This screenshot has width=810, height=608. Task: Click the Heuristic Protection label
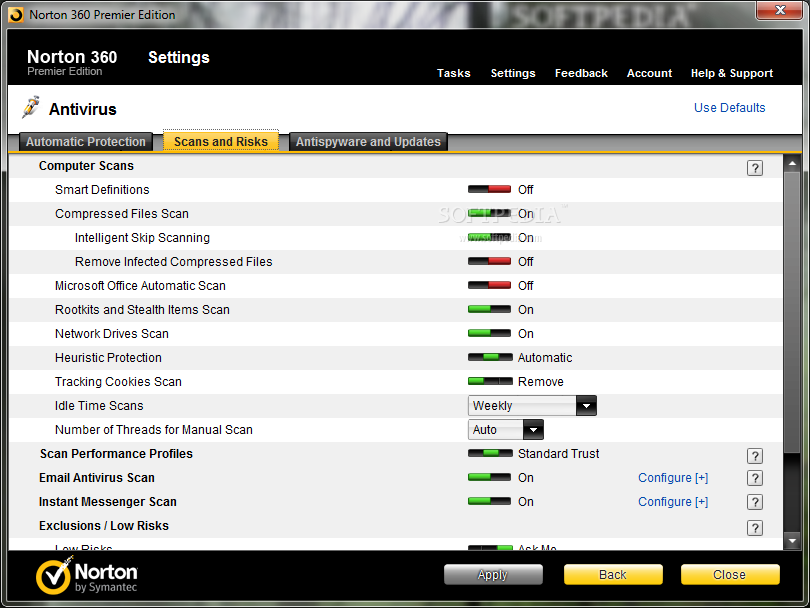108,357
